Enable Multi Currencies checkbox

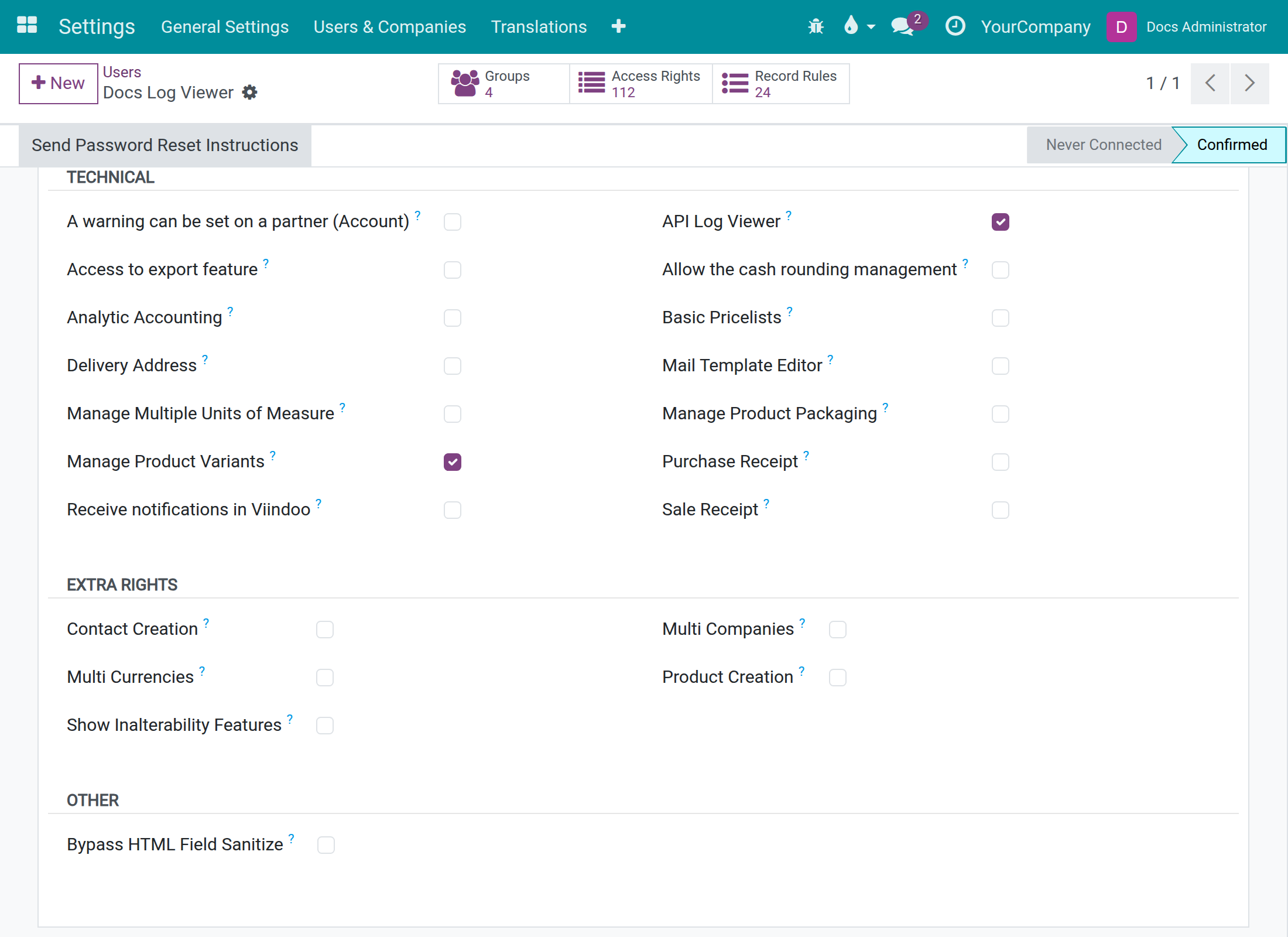[x=324, y=678]
